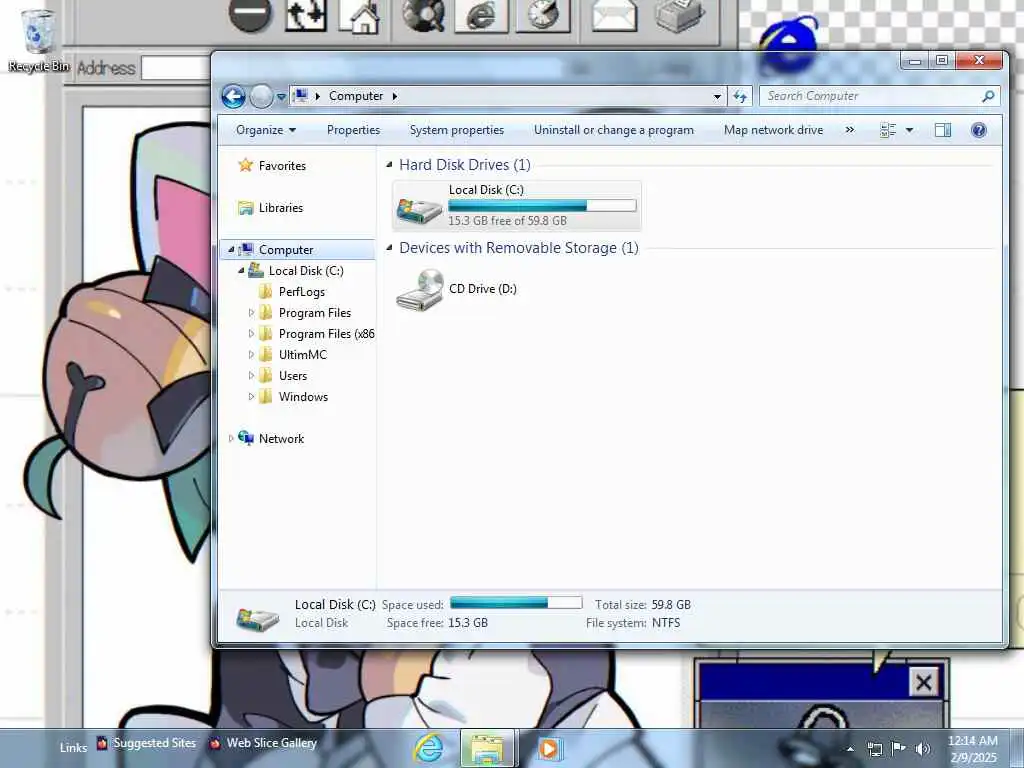Select the Windows folder in the tree

pos(303,396)
